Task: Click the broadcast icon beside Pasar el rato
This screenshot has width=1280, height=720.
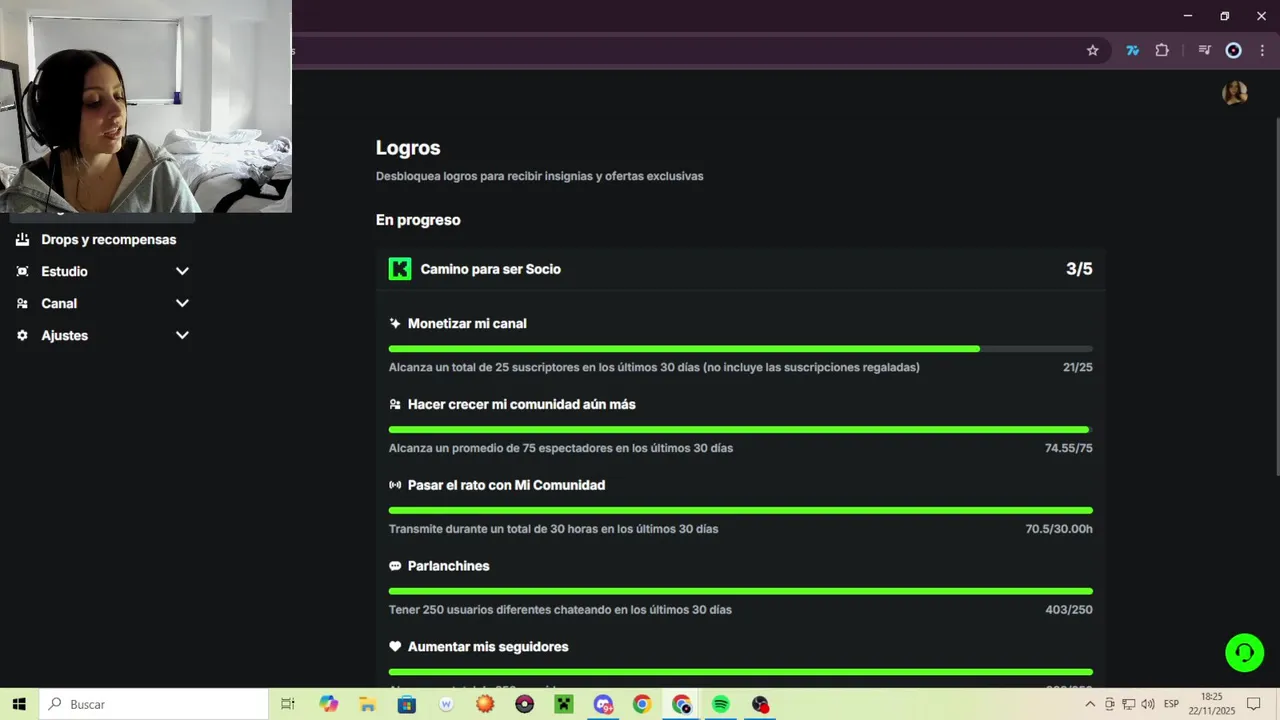Action: (x=395, y=486)
